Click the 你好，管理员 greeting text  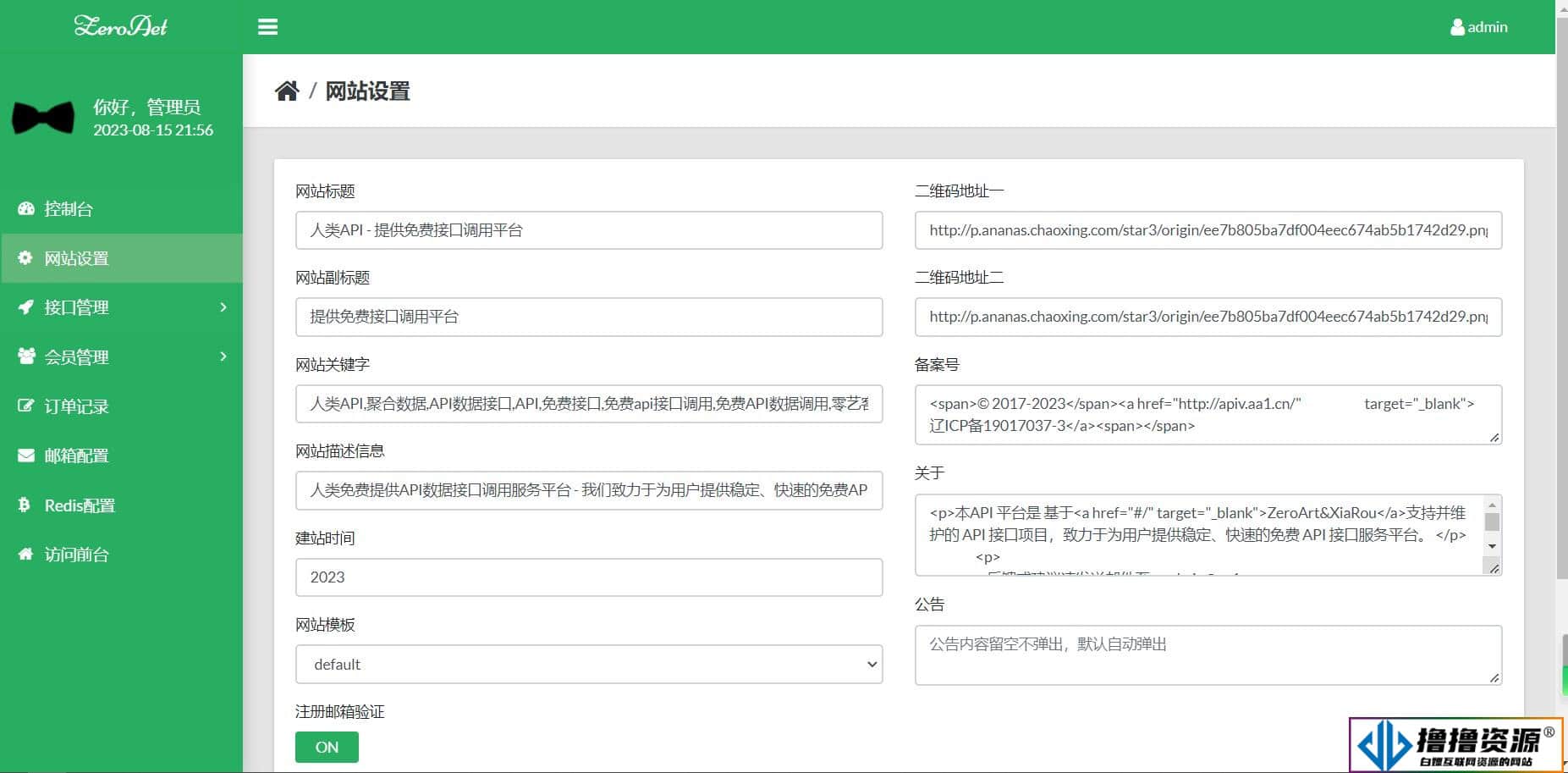[x=146, y=107]
